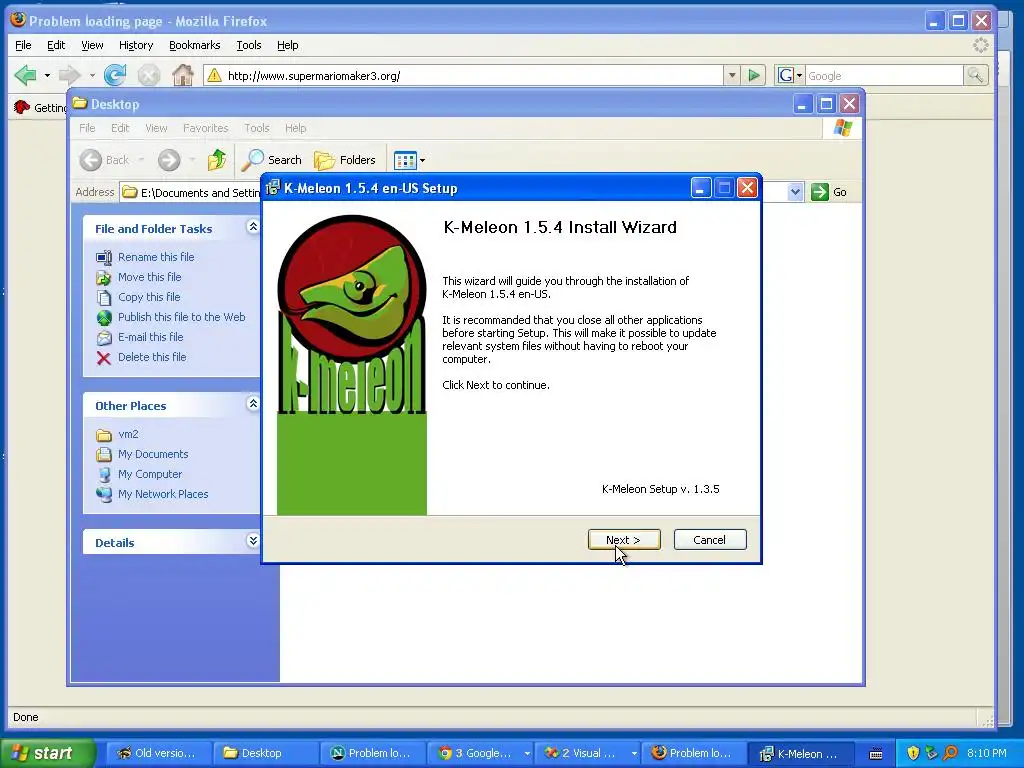
Task: Click the explorer Go button
Action: (829, 192)
